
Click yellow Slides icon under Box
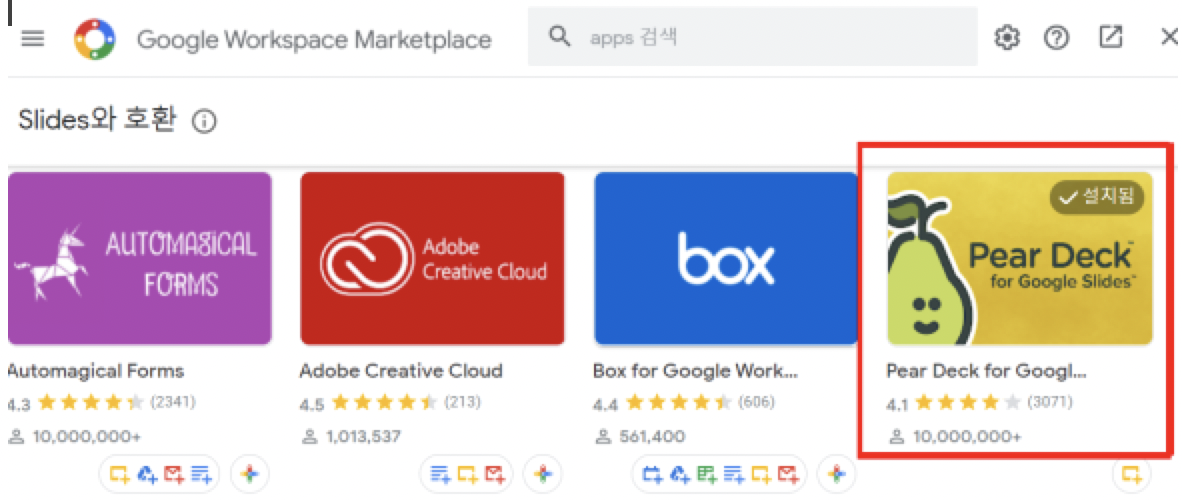click(x=760, y=474)
